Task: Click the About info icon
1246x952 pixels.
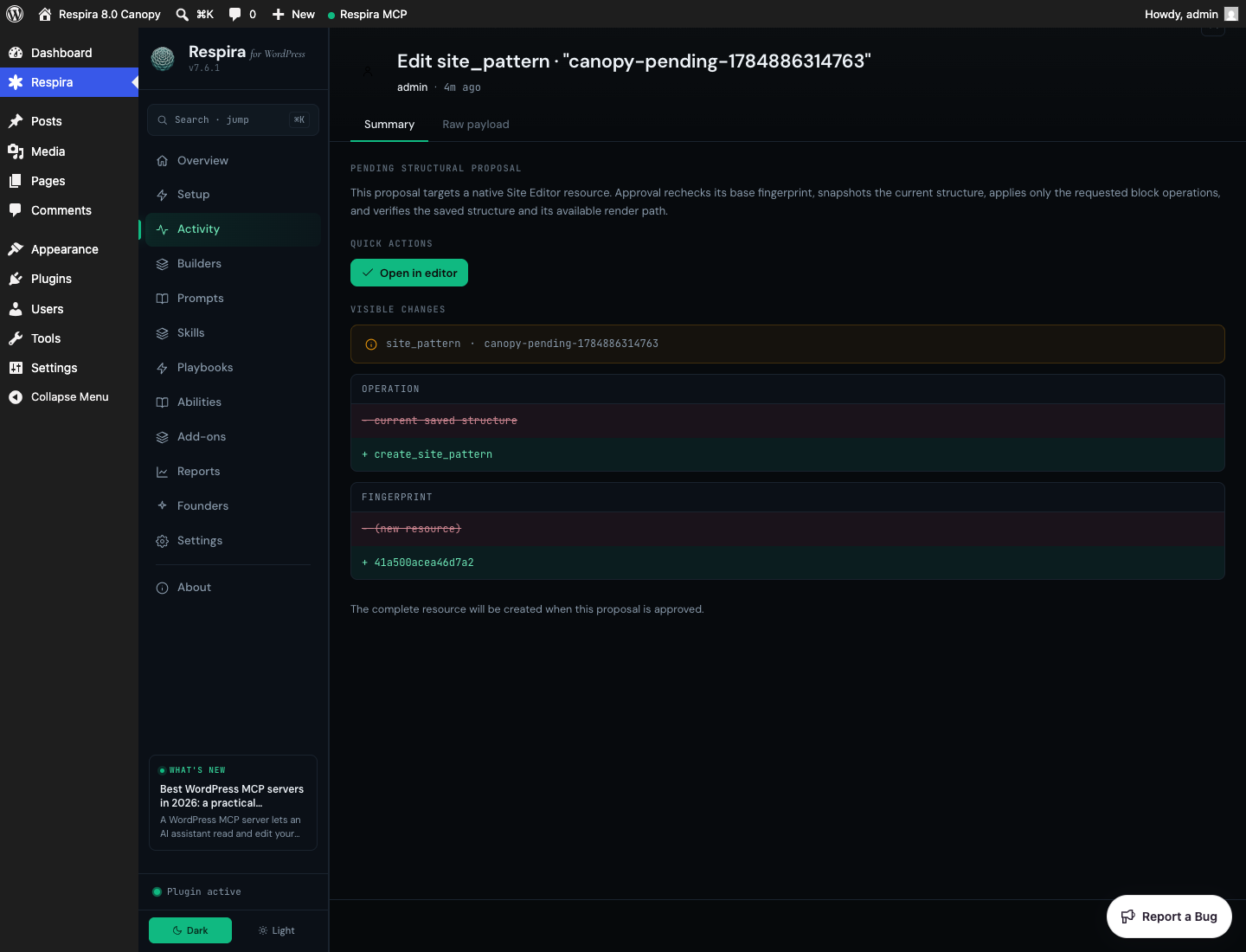Action: pos(162,588)
